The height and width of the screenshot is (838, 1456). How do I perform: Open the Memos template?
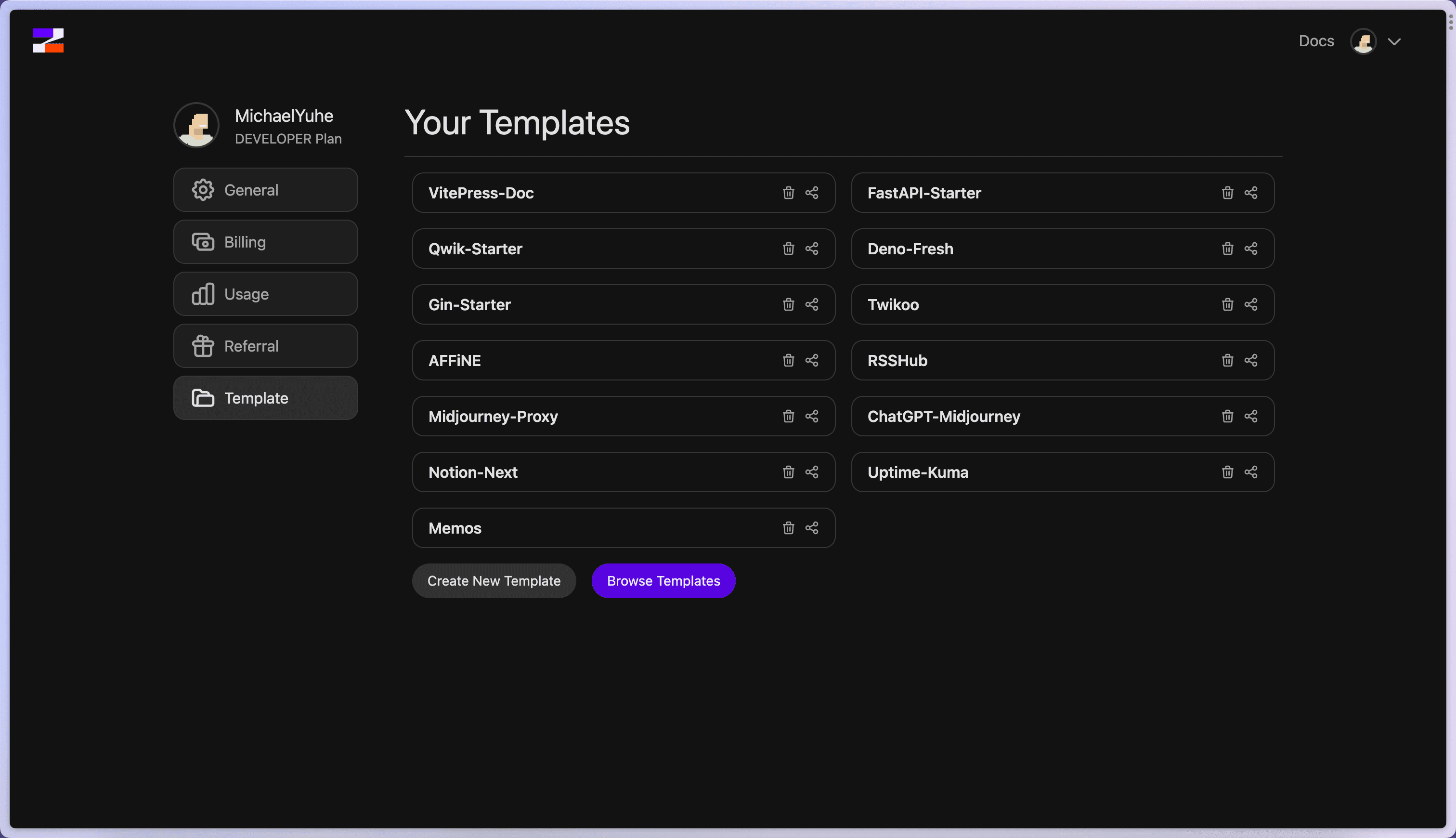tap(624, 528)
